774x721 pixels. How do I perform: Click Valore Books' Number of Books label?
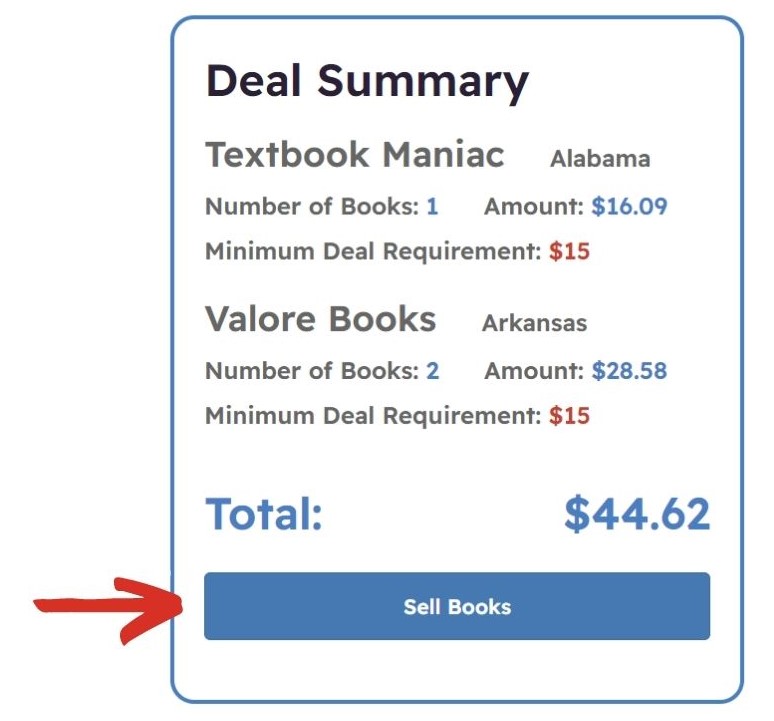[312, 371]
